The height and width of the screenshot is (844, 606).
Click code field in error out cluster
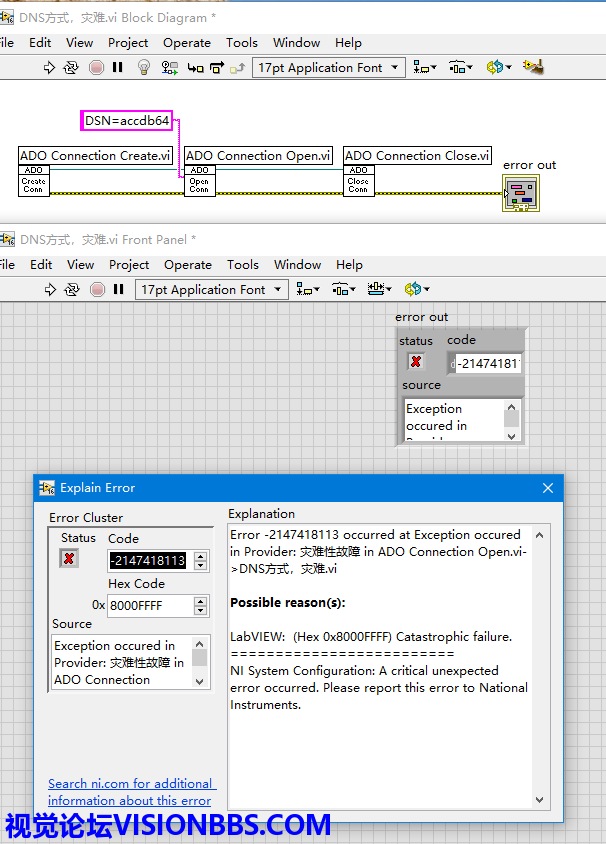click(487, 363)
